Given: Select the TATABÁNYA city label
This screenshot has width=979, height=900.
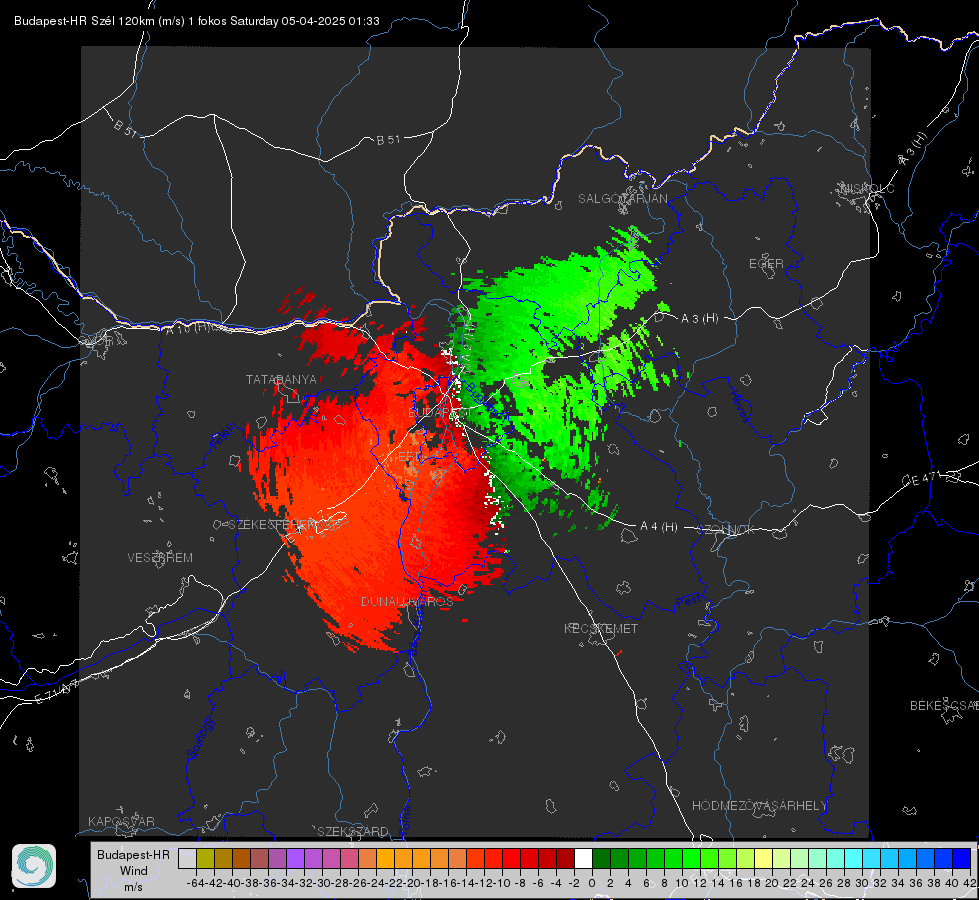Looking at the screenshot, I should [281, 380].
